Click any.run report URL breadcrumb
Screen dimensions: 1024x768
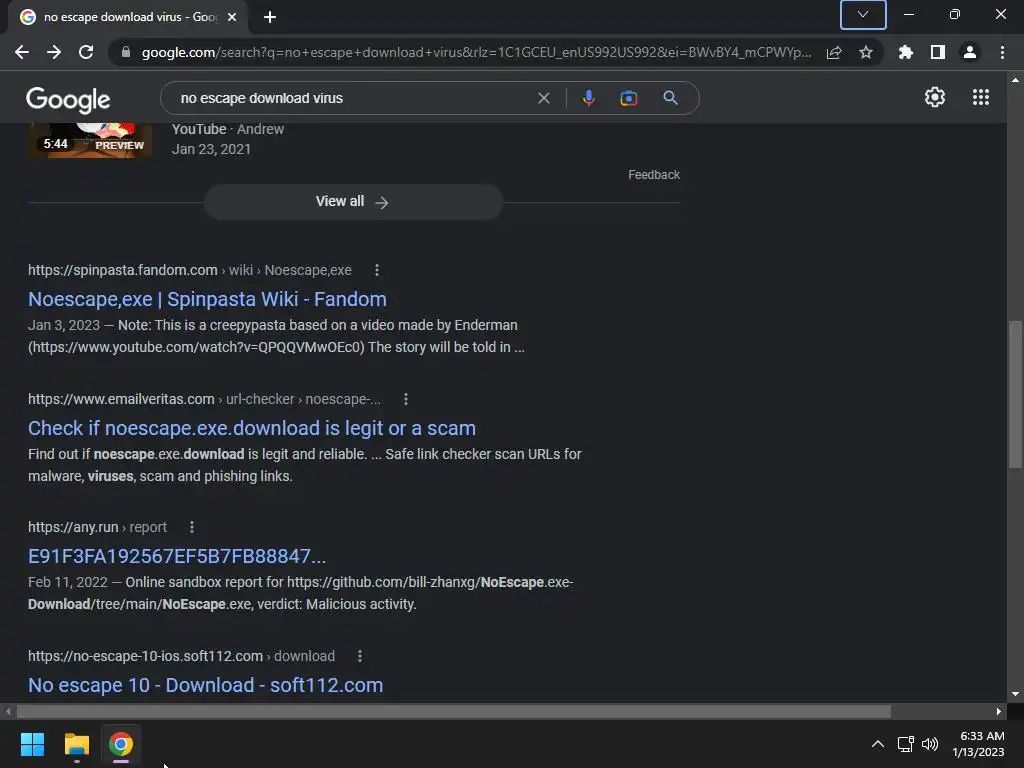click(x=97, y=526)
